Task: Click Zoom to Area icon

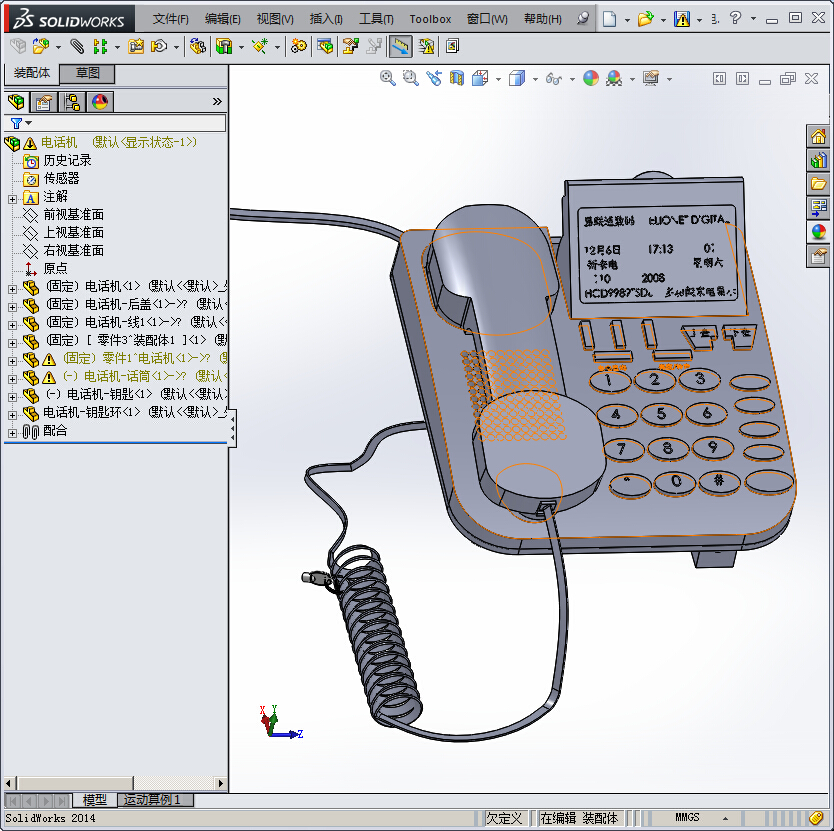Action: pyautogui.click(x=411, y=79)
